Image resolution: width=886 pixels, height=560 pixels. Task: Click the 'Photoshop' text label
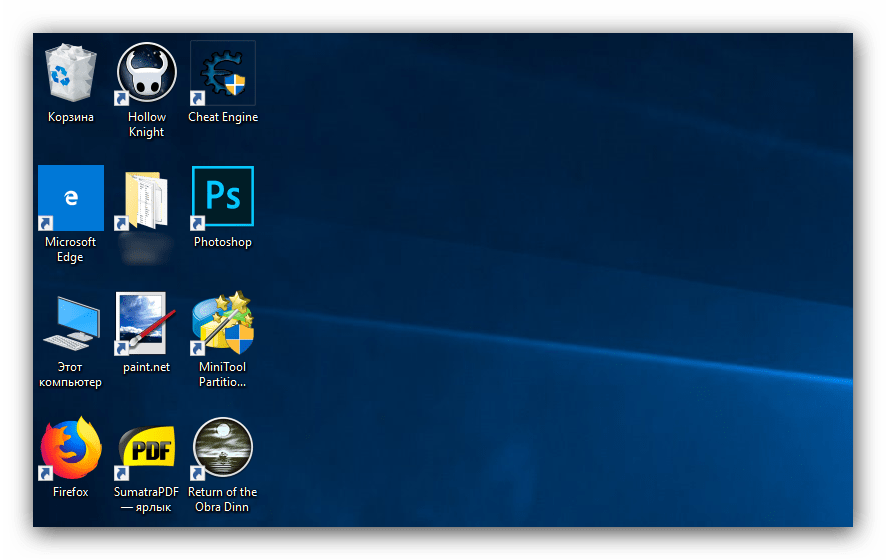point(223,242)
